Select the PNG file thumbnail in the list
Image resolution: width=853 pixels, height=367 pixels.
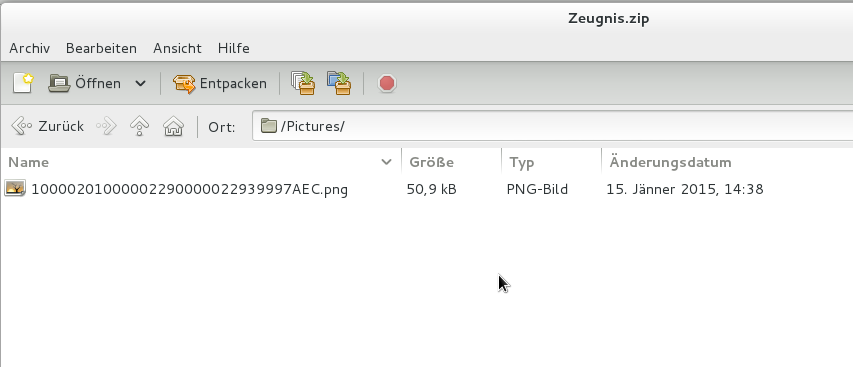coord(15,189)
